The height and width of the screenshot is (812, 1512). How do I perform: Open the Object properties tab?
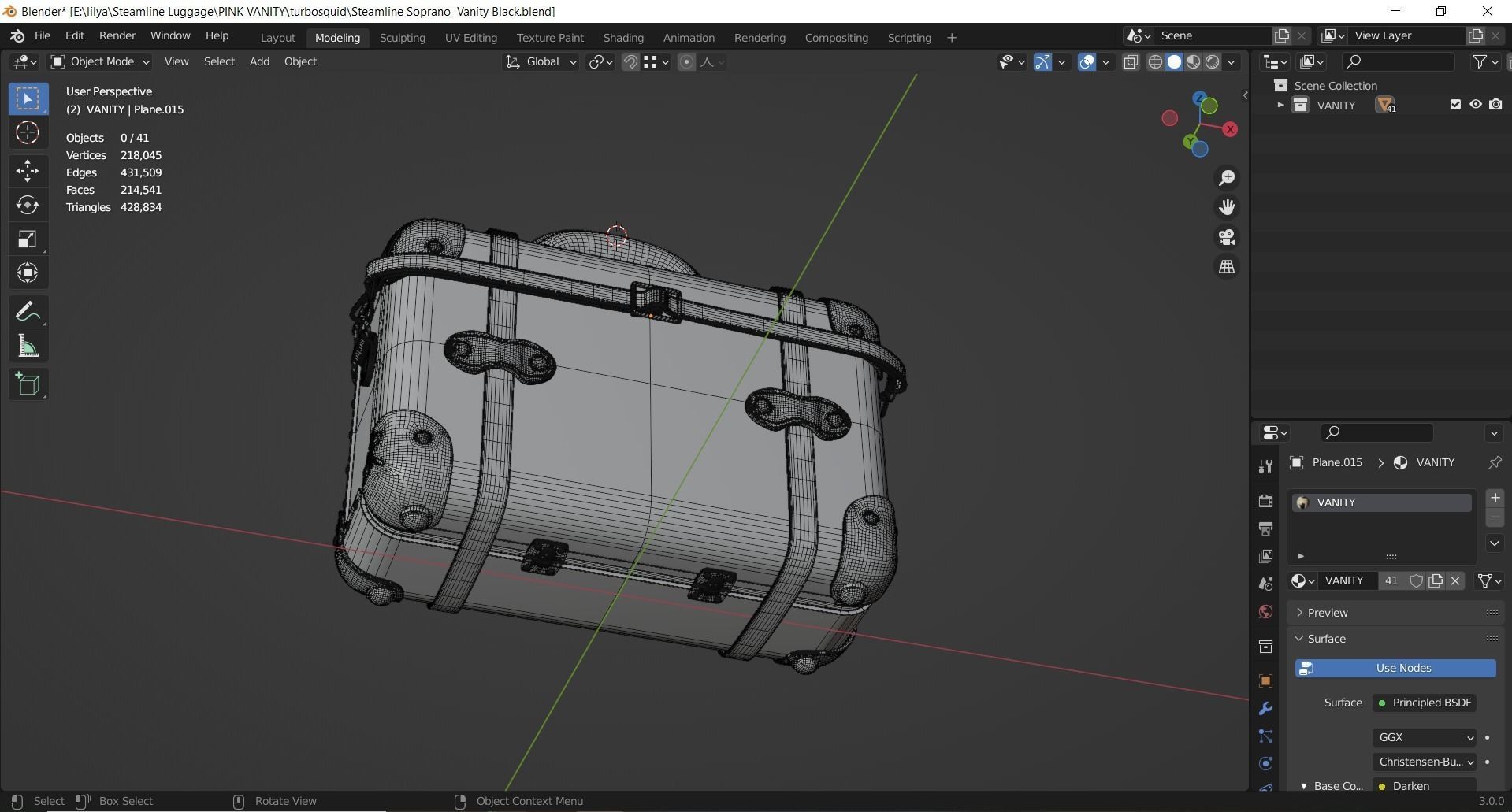point(1265,681)
